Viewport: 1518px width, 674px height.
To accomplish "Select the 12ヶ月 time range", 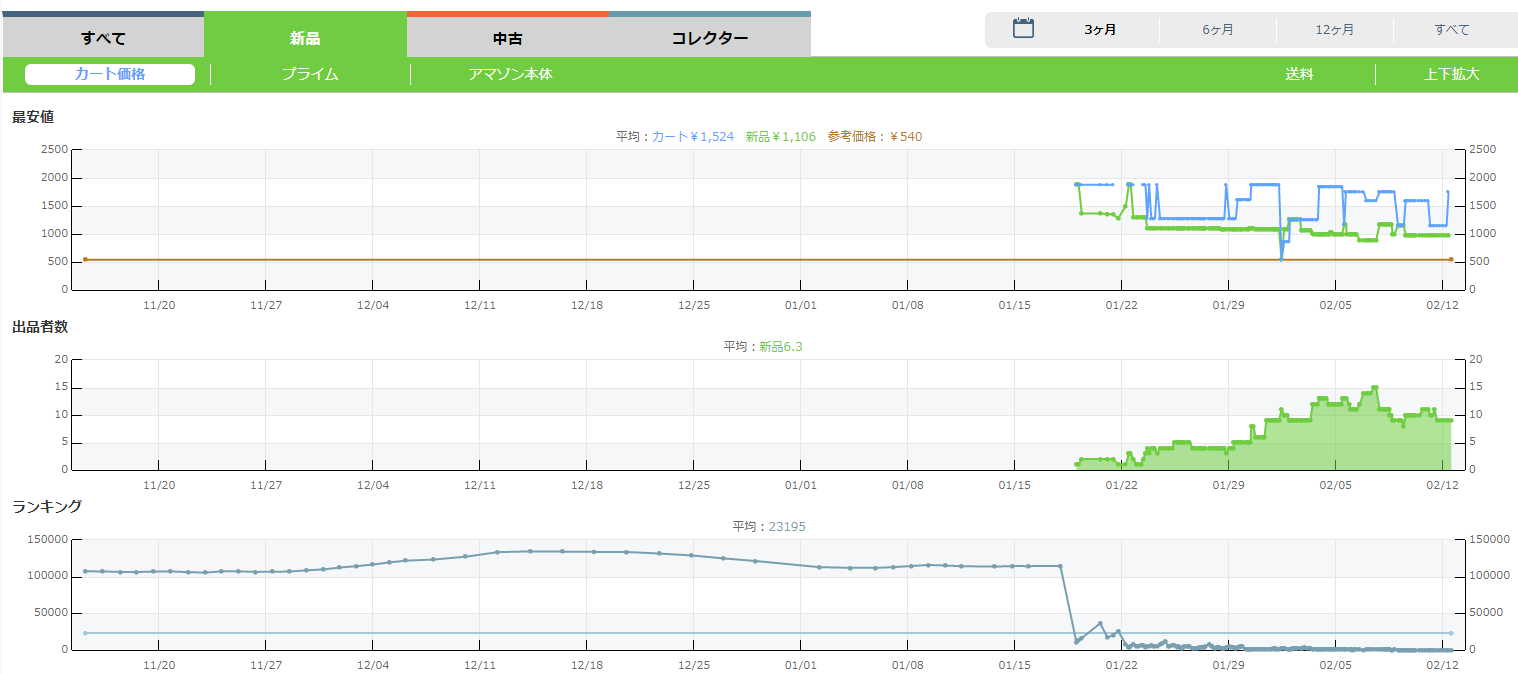I will tap(1334, 30).
